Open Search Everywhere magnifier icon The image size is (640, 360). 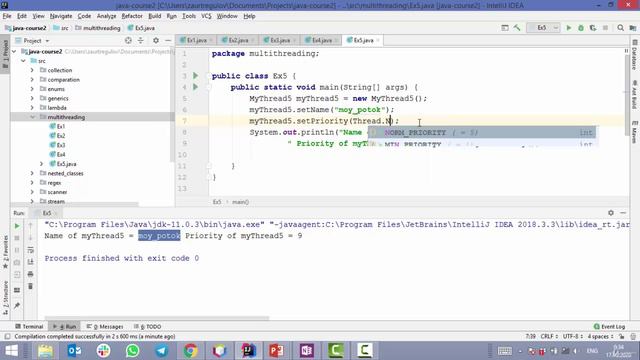pos(620,28)
